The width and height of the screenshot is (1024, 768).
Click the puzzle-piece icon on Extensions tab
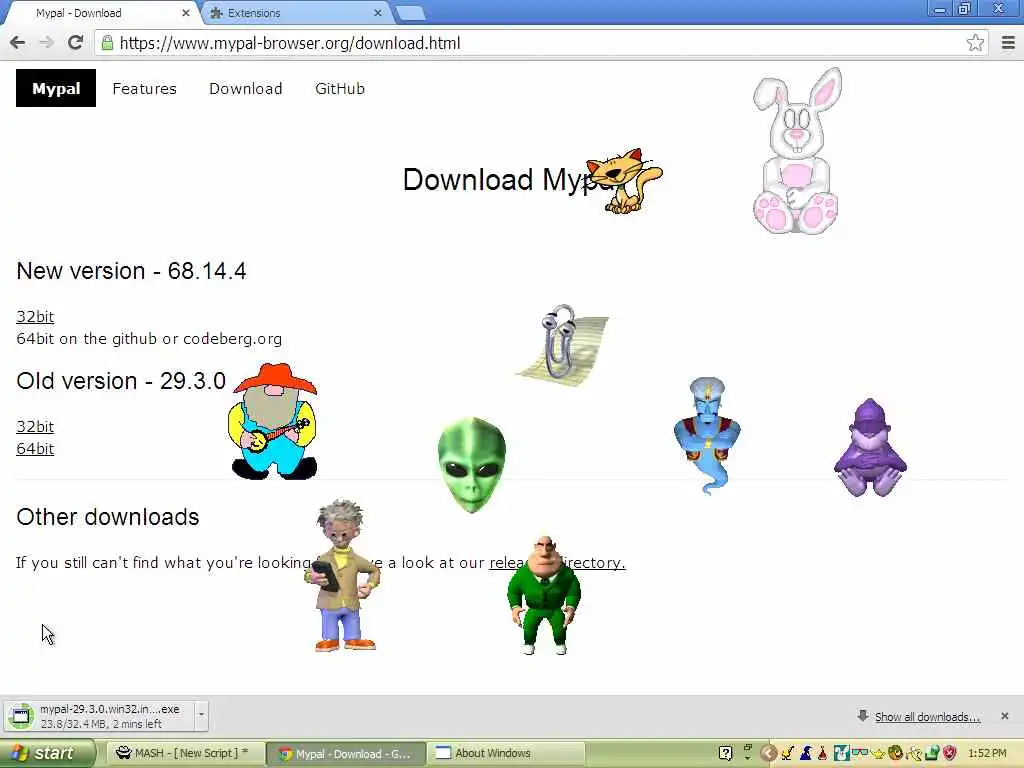[217, 13]
